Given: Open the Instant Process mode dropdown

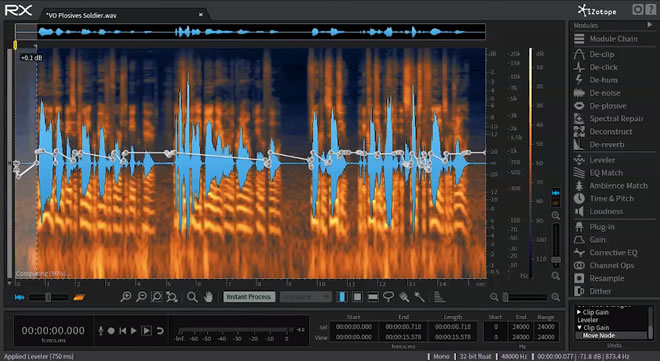Looking at the screenshot, I should tap(306, 297).
